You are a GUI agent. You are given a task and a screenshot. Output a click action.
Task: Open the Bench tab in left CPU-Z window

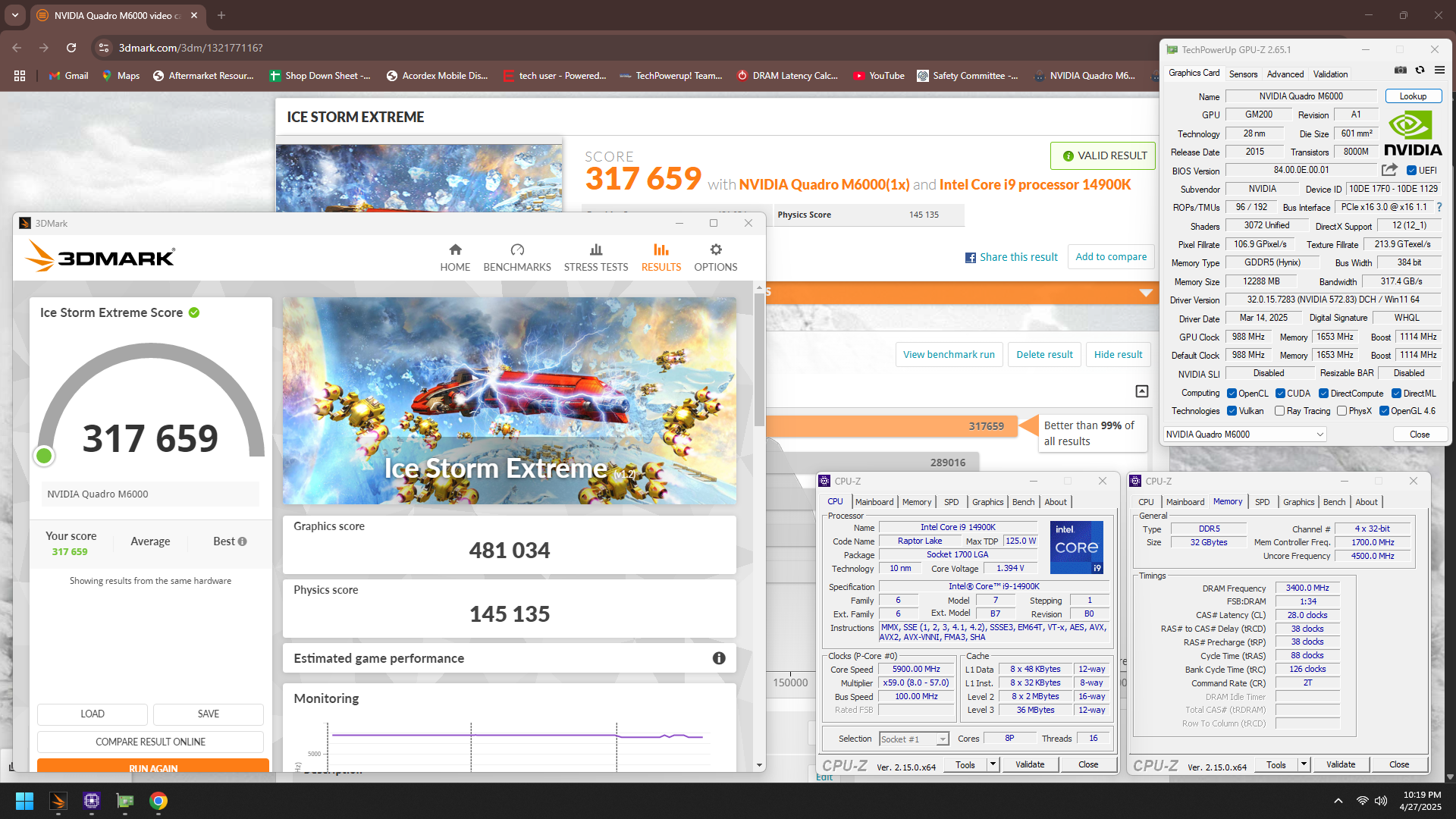[1023, 502]
